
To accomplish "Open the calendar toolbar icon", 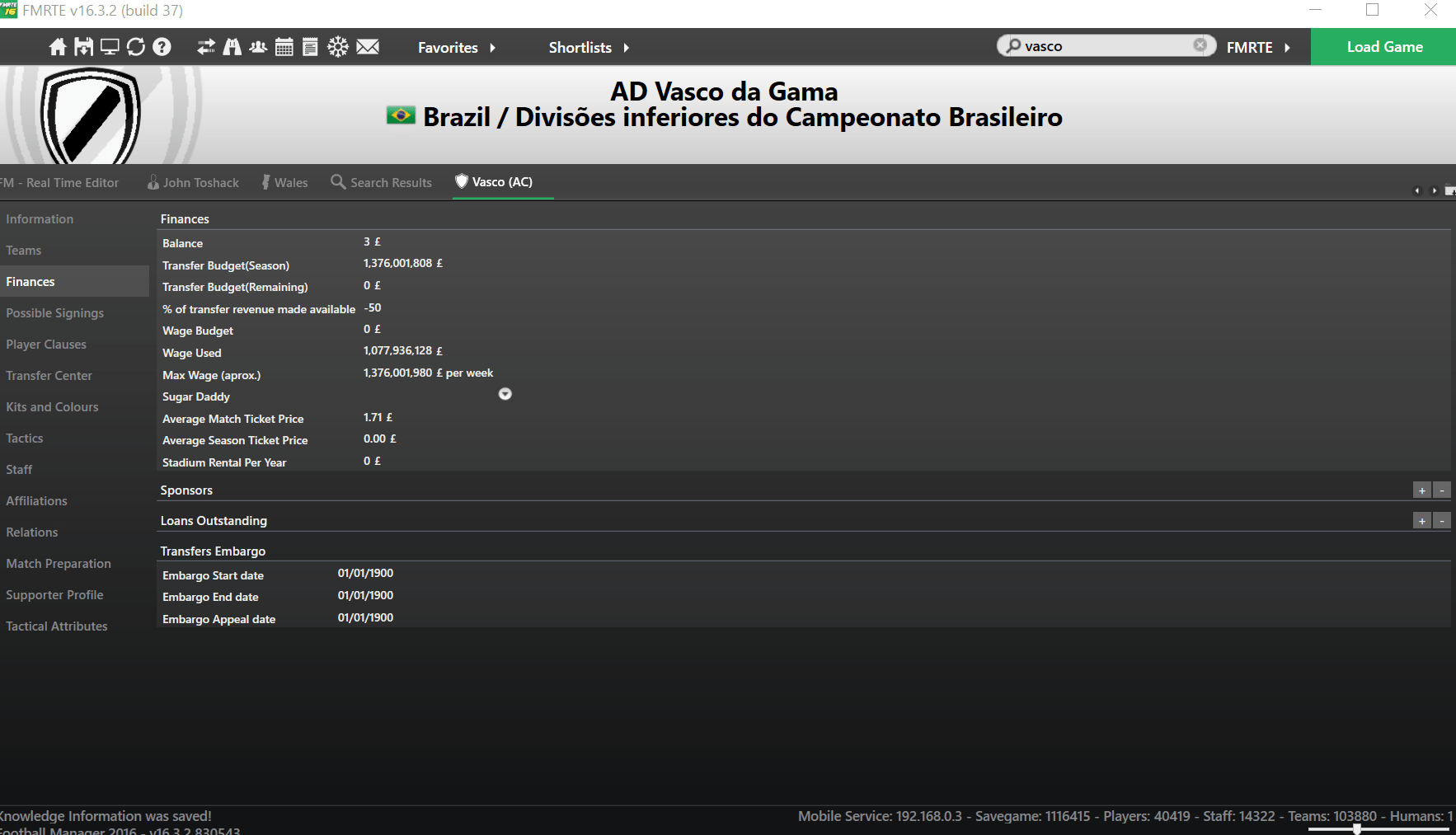I will 284,47.
